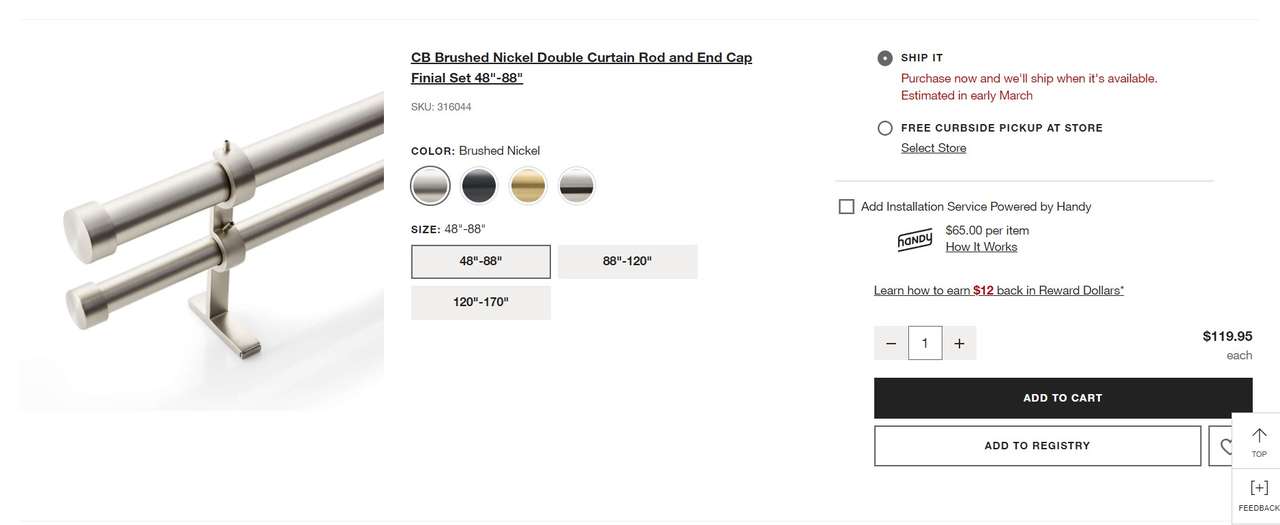Click the Handy logo icon
This screenshot has height=525, width=1280.
(x=914, y=240)
